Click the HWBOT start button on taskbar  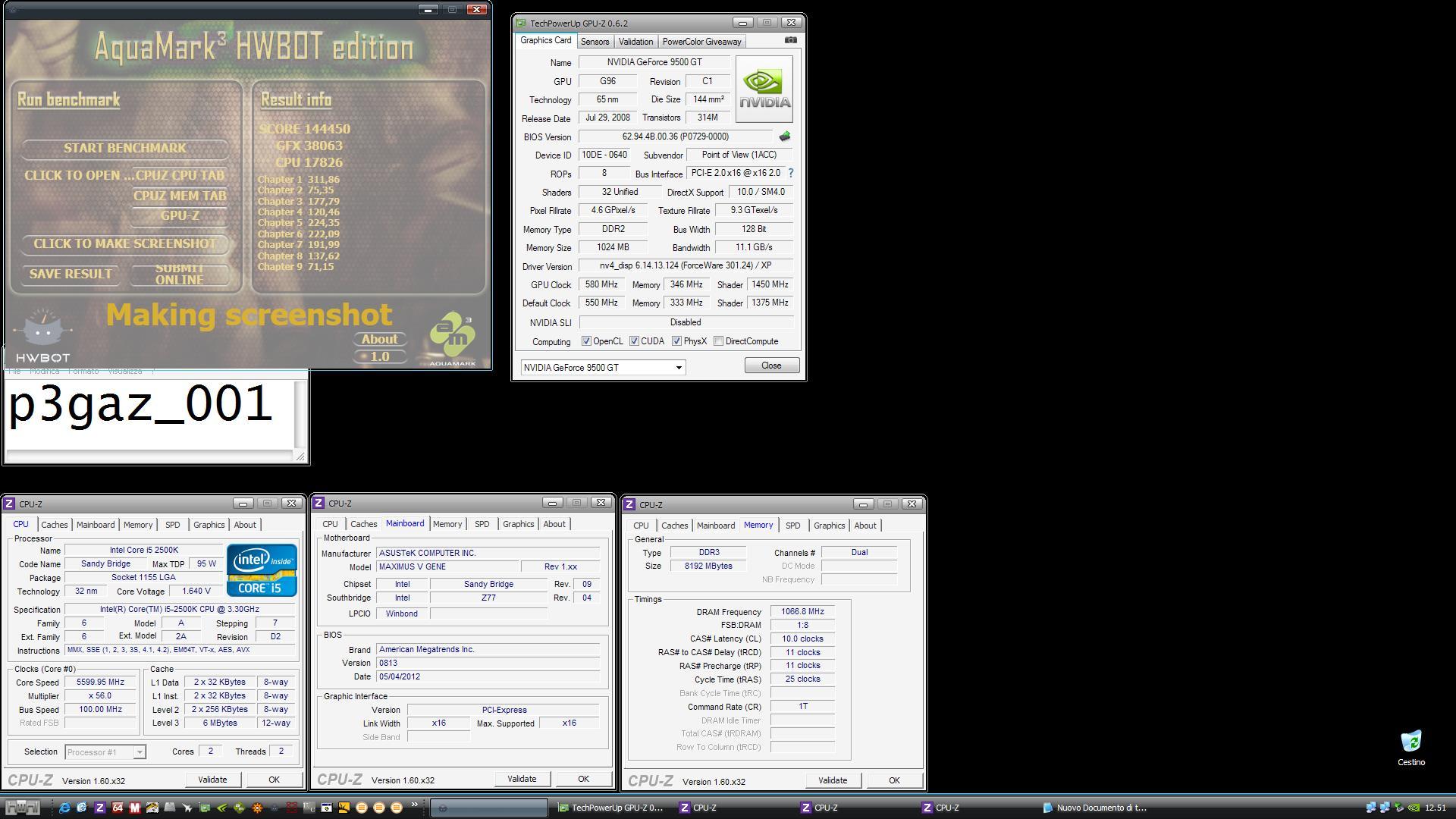[23, 808]
